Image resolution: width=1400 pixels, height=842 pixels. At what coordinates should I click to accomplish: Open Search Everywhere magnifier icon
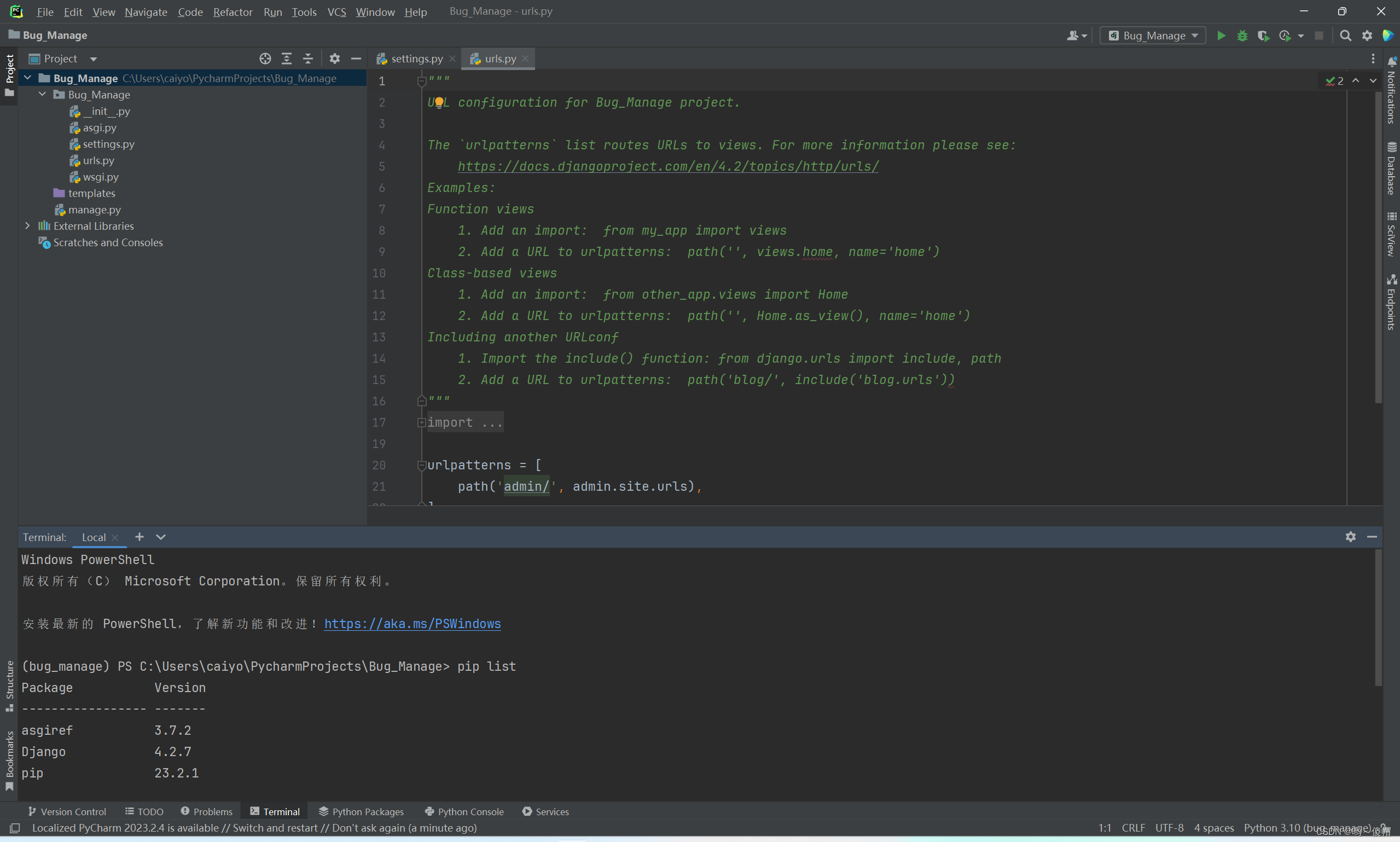point(1345,36)
